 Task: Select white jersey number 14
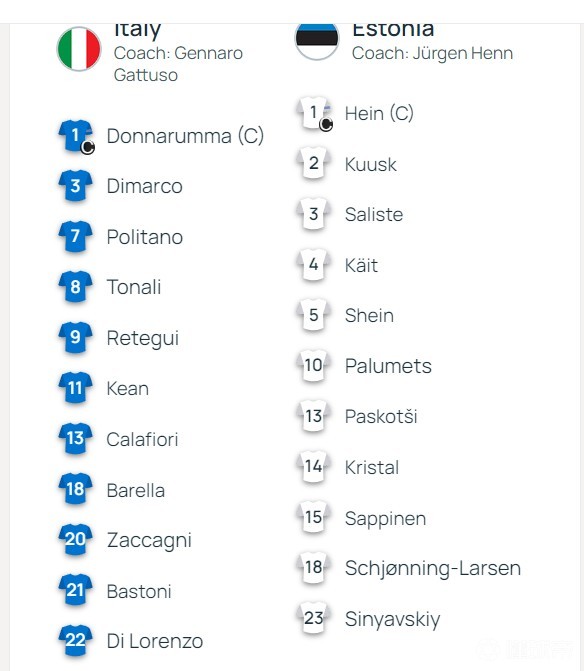tap(314, 467)
